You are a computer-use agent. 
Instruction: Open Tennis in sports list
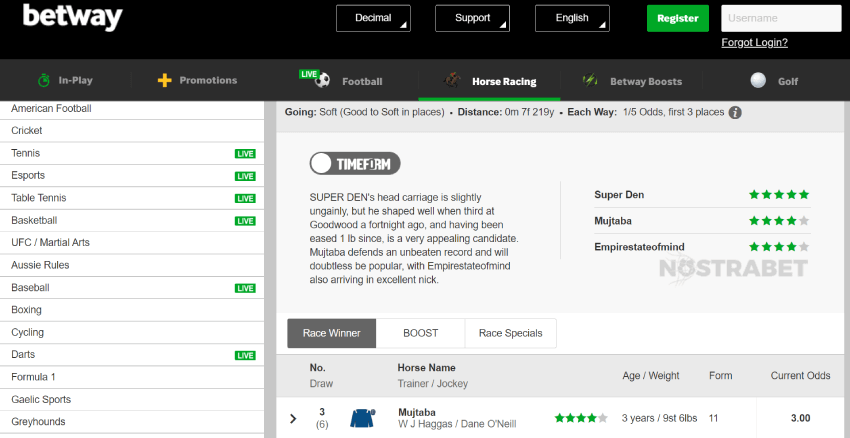pyautogui.click(x=132, y=153)
